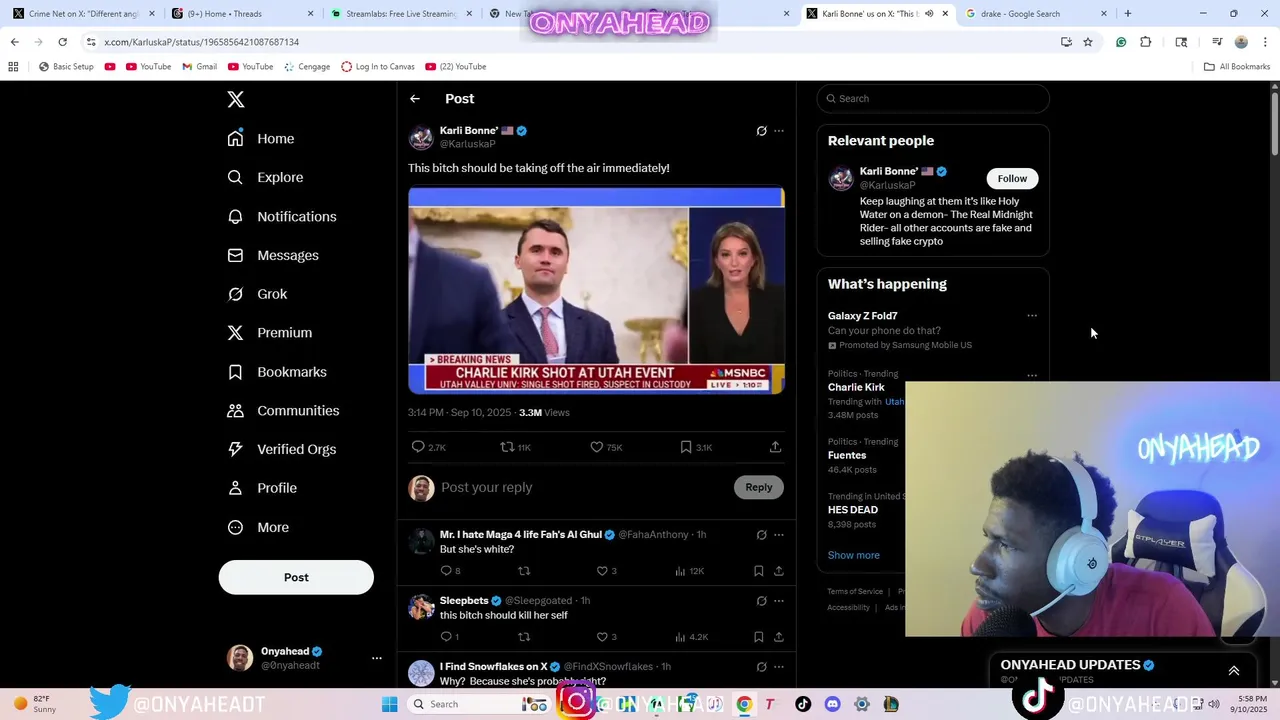Open Home in X sidebar

tap(261, 139)
